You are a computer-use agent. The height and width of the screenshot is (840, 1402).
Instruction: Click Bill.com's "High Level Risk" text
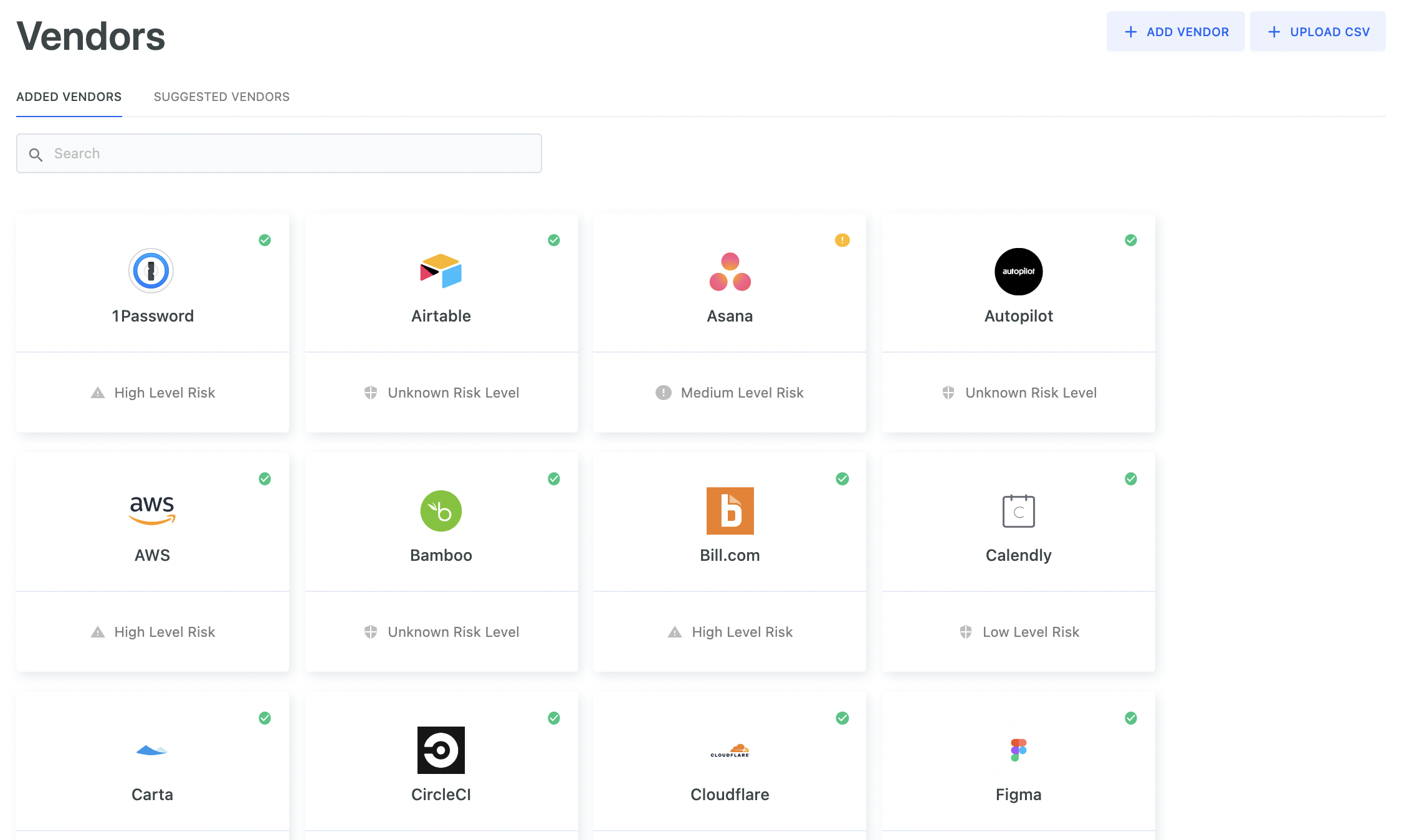pyautogui.click(x=742, y=632)
